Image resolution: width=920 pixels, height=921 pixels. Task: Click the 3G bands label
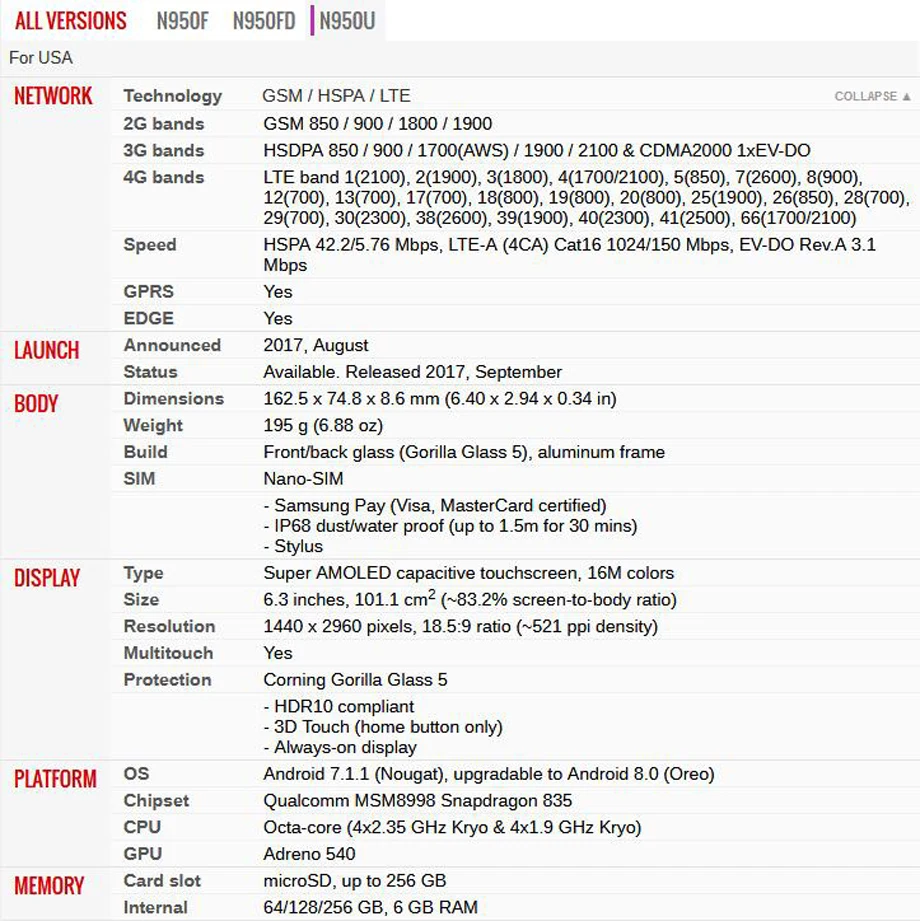point(164,150)
